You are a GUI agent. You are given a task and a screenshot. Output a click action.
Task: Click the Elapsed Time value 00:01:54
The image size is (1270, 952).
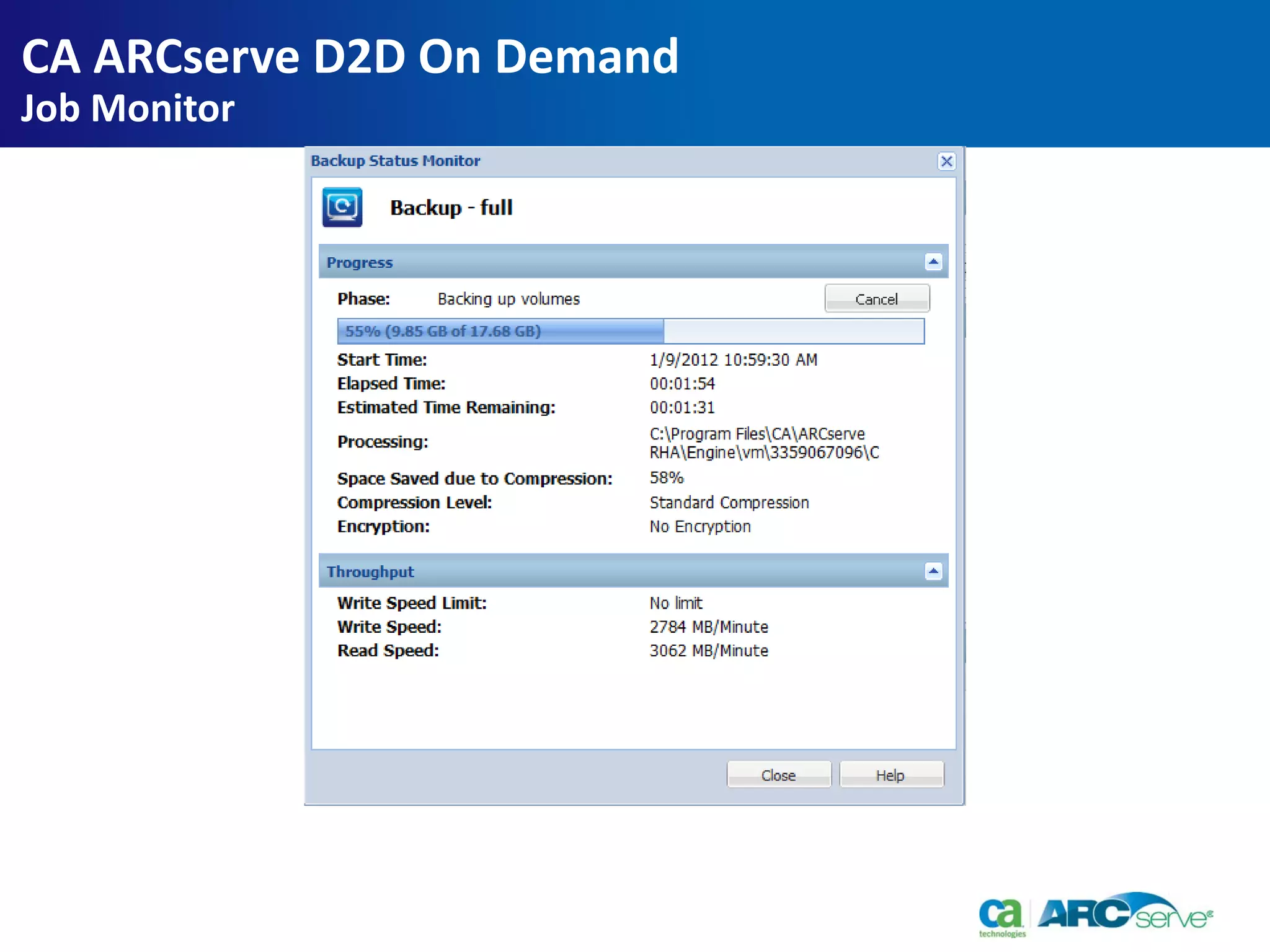682,384
